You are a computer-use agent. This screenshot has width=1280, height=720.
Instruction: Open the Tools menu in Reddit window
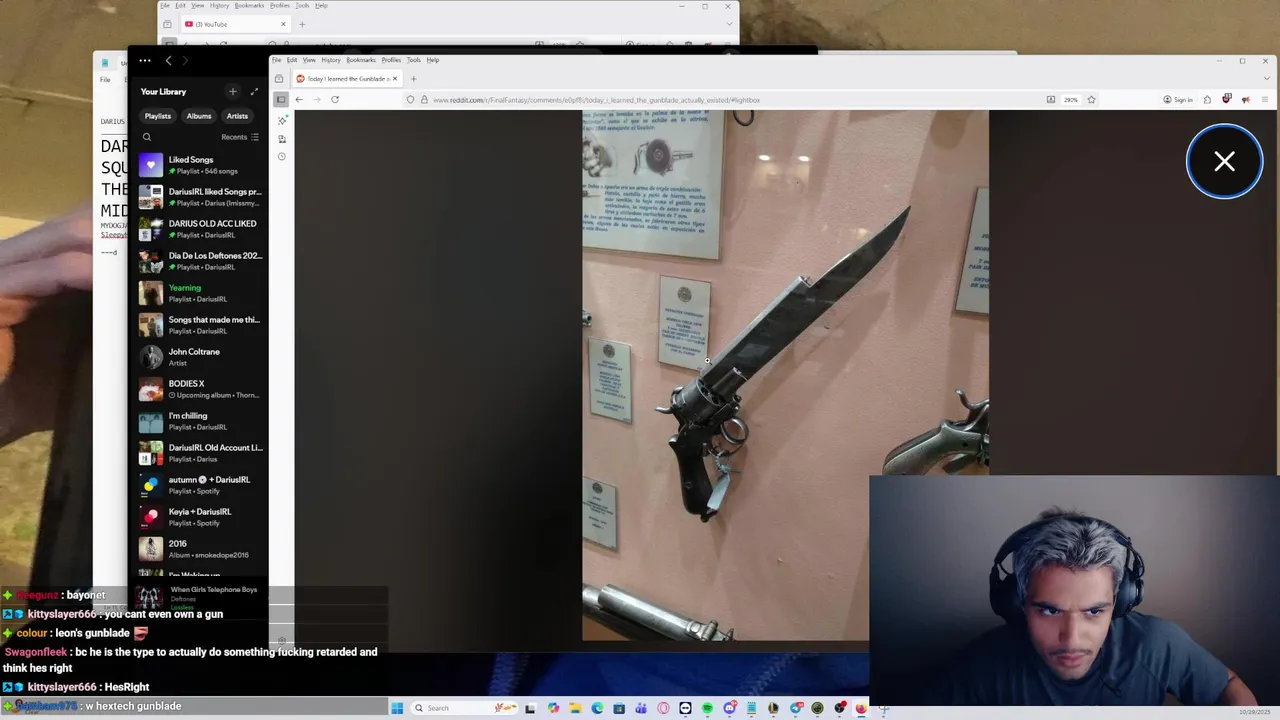point(414,60)
